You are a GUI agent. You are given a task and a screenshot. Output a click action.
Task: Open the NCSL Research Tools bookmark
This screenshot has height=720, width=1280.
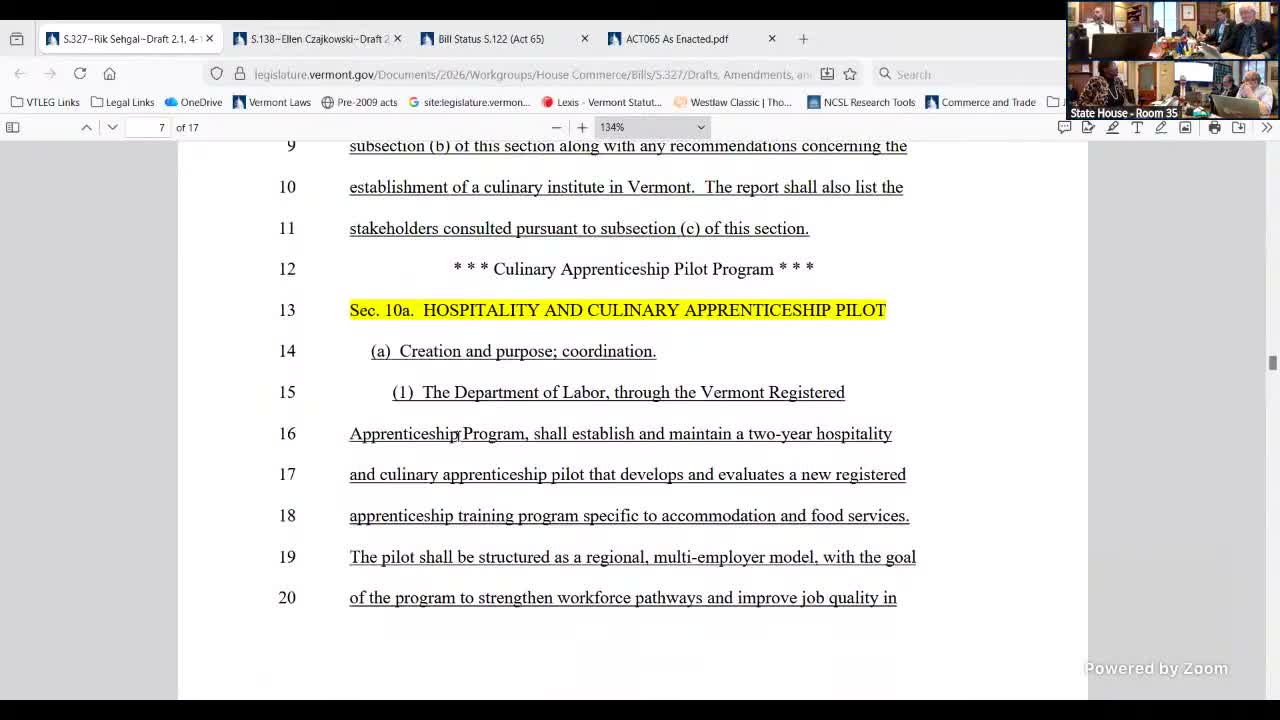pyautogui.click(x=861, y=102)
